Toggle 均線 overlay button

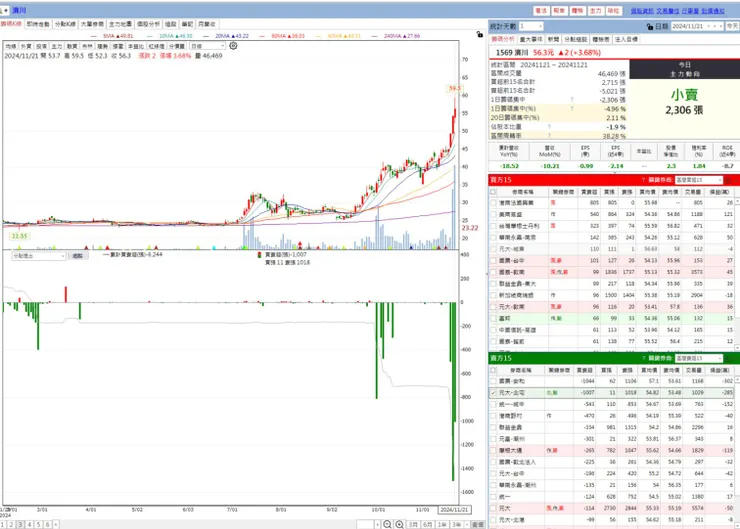click(11, 46)
